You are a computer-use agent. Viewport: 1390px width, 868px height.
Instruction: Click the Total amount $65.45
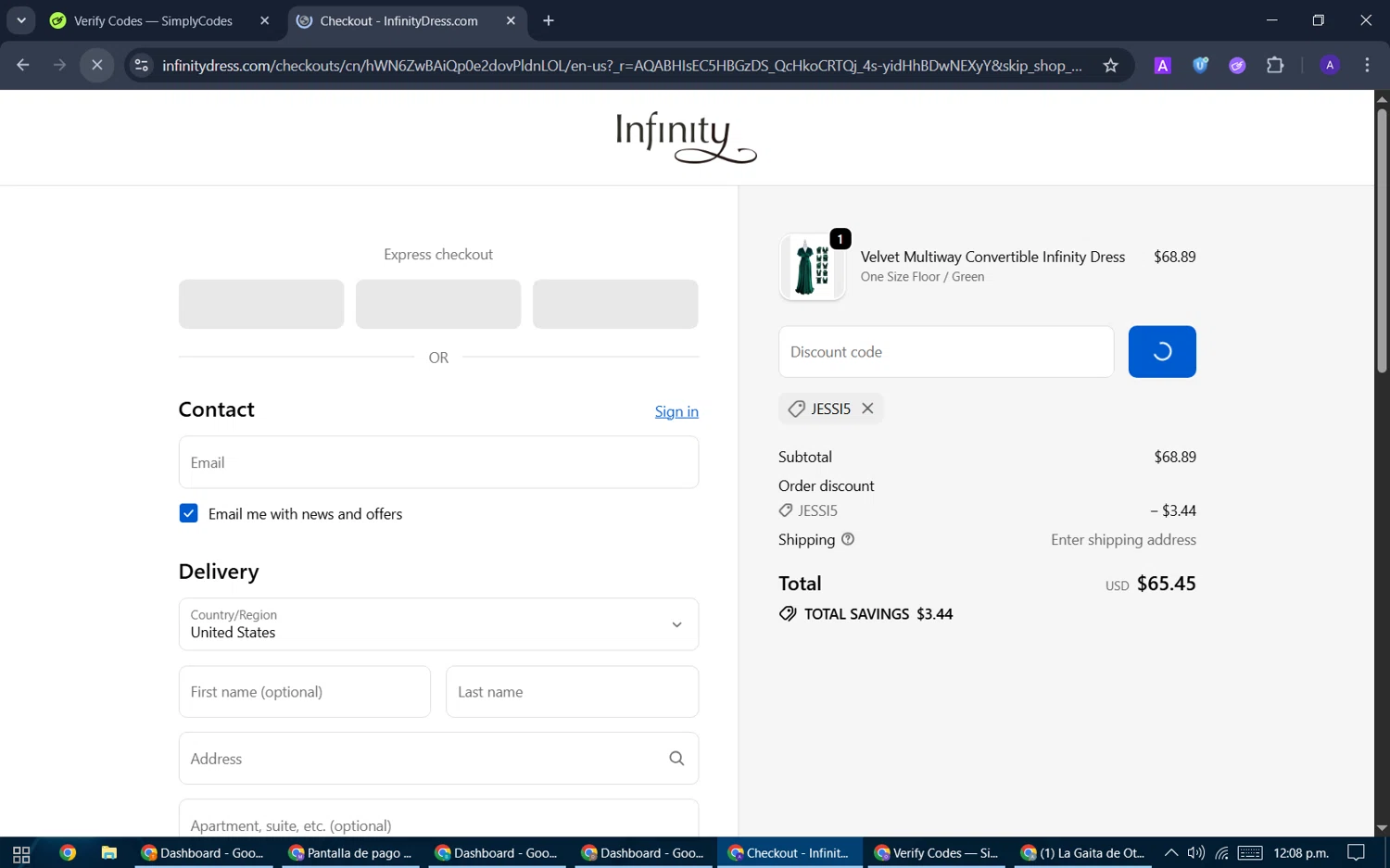coord(1166,584)
